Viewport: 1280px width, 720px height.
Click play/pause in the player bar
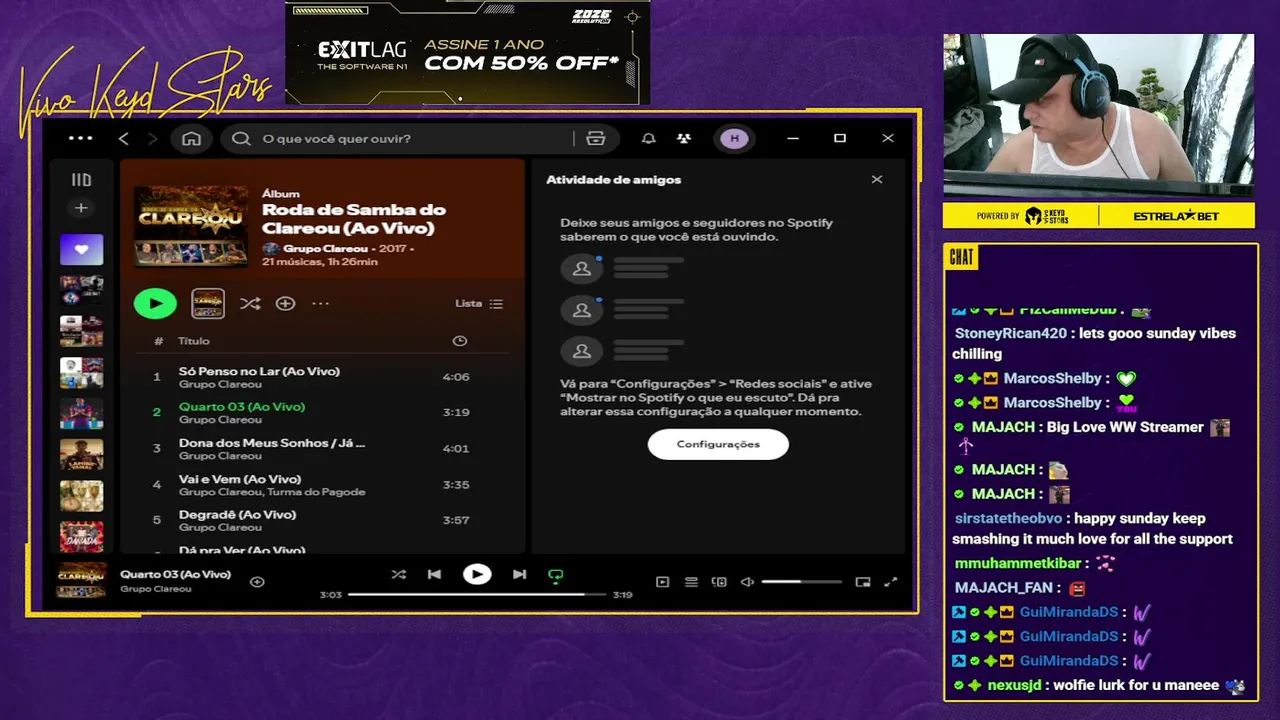pyautogui.click(x=477, y=574)
